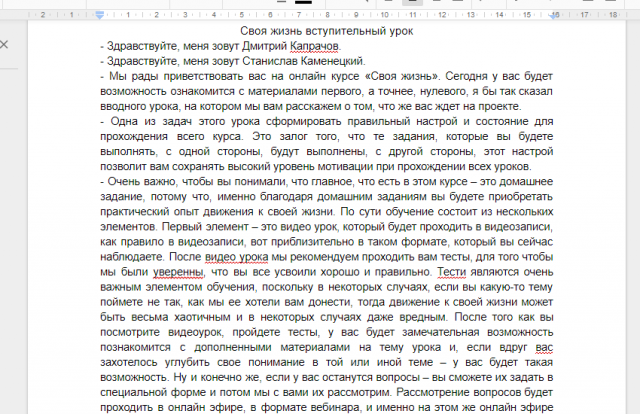640x414 pixels.
Task: Click the title line 'Своя жизнь вступительный урок'
Action: pyautogui.click(x=327, y=31)
